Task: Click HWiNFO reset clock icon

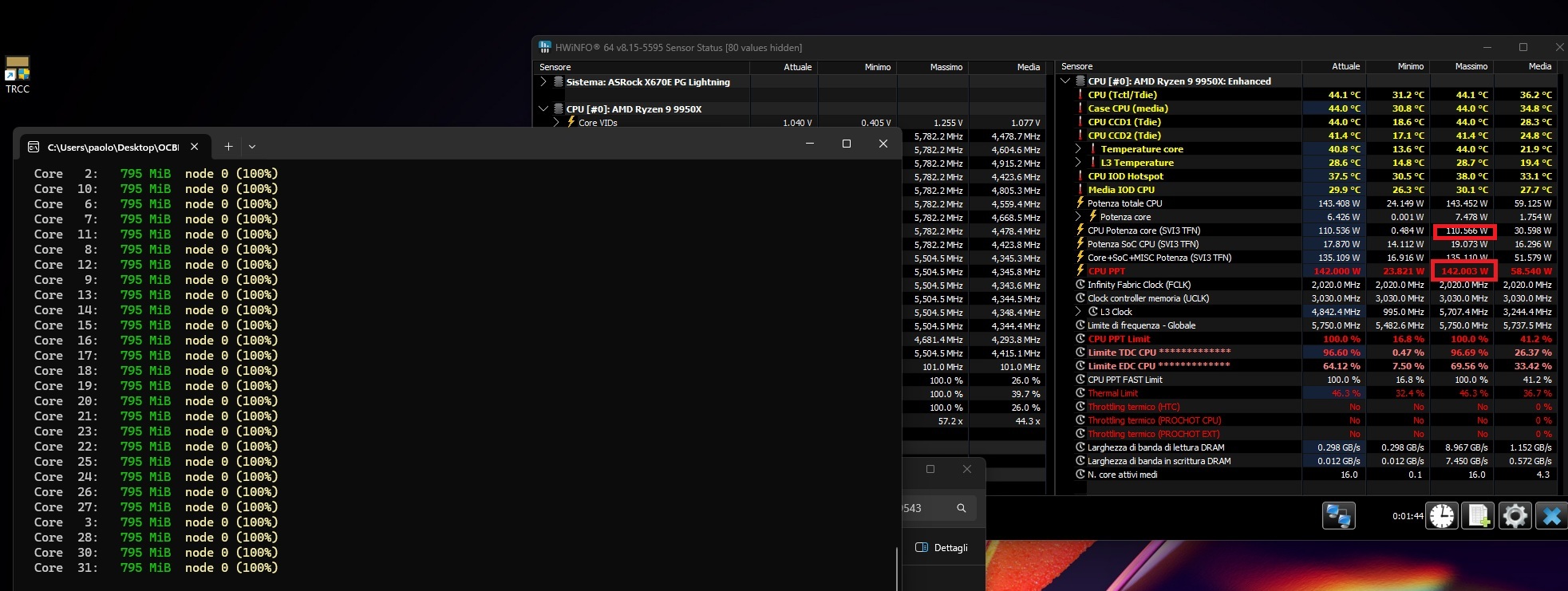Action: click(x=1442, y=516)
